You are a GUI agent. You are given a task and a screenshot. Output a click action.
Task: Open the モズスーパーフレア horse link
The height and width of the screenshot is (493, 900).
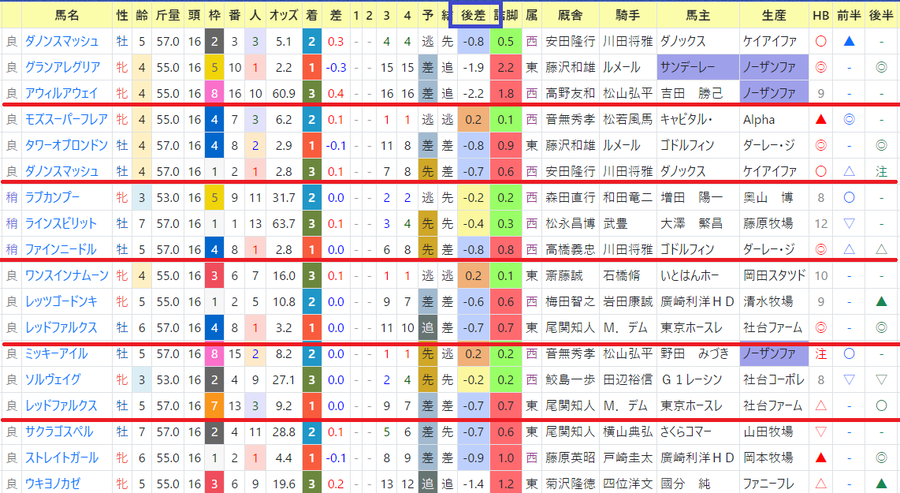pos(66,119)
